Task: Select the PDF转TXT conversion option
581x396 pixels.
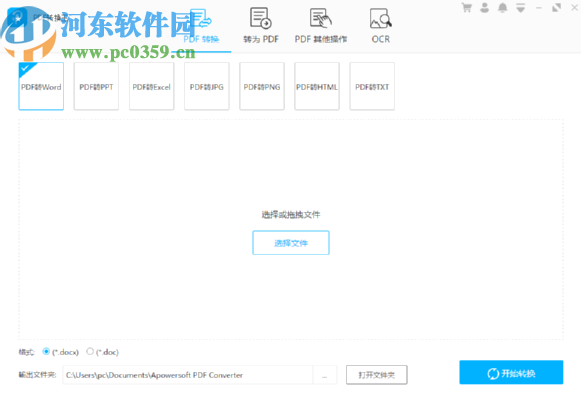Action: [x=372, y=86]
